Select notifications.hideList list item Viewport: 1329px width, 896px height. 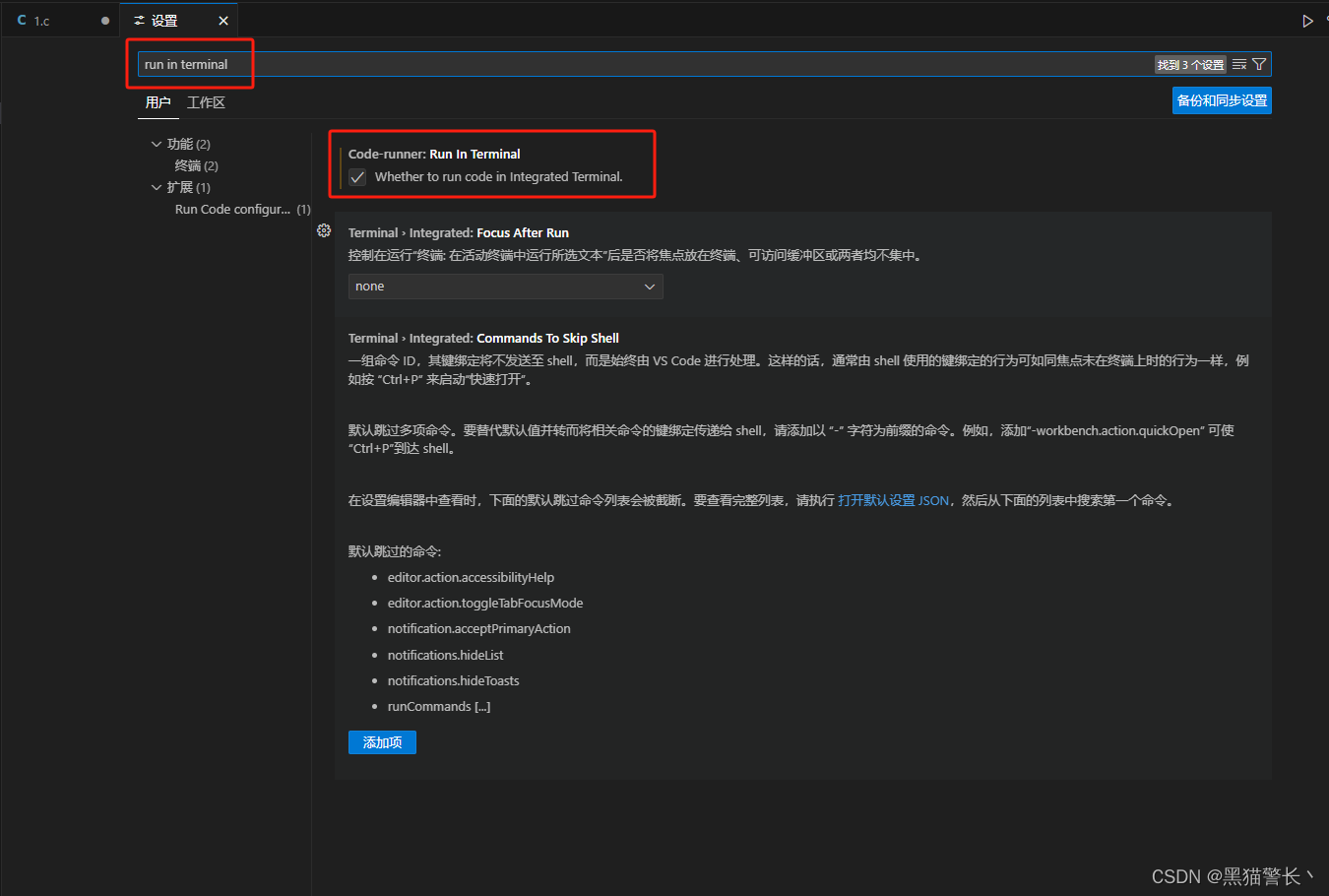tap(445, 655)
